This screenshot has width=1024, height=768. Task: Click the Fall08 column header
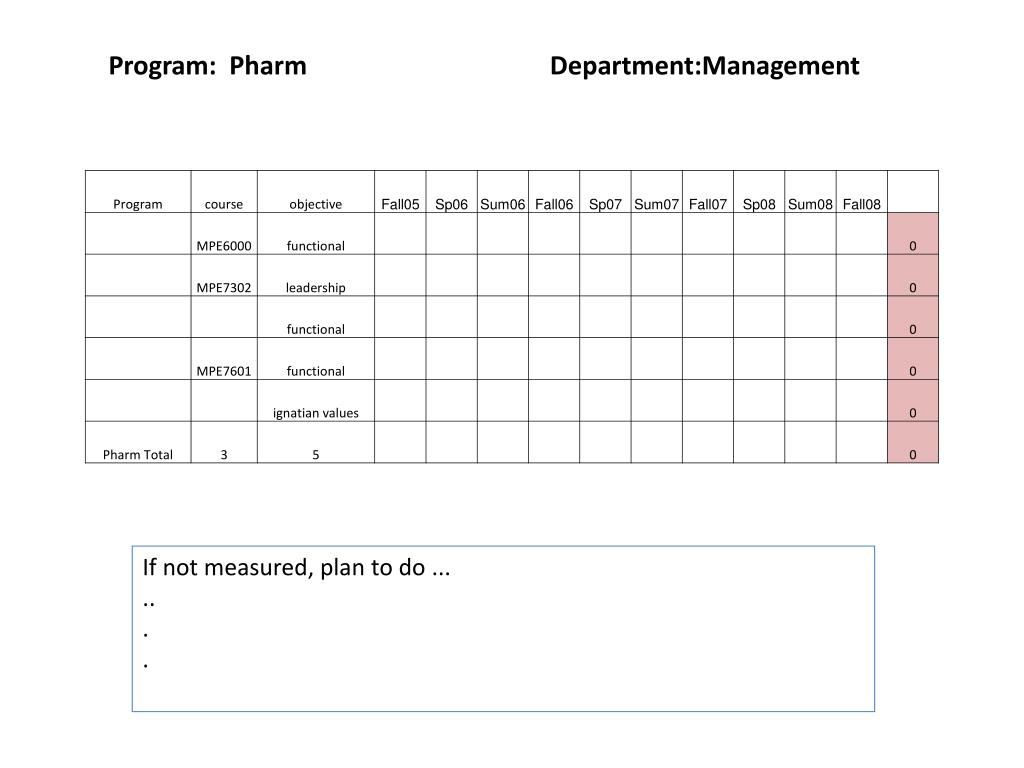point(862,192)
